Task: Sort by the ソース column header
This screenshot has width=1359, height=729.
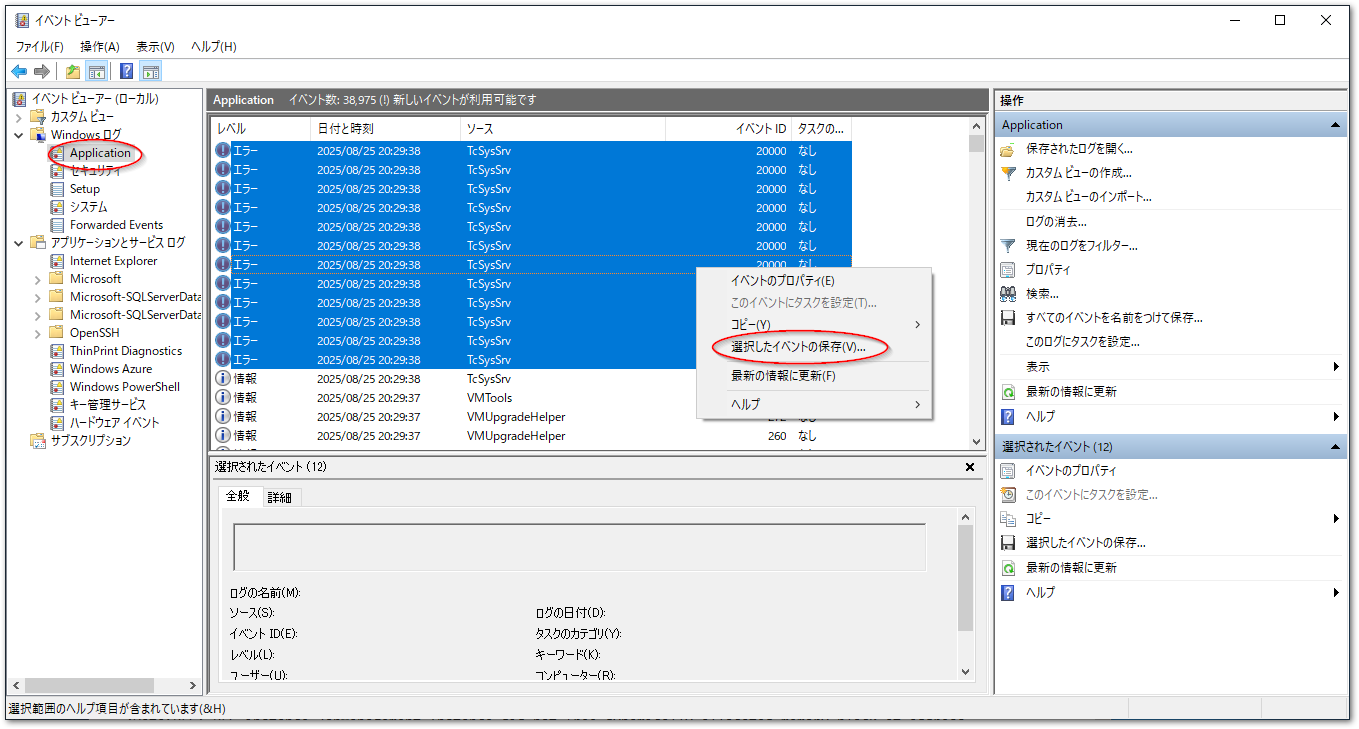Action: pyautogui.click(x=563, y=129)
